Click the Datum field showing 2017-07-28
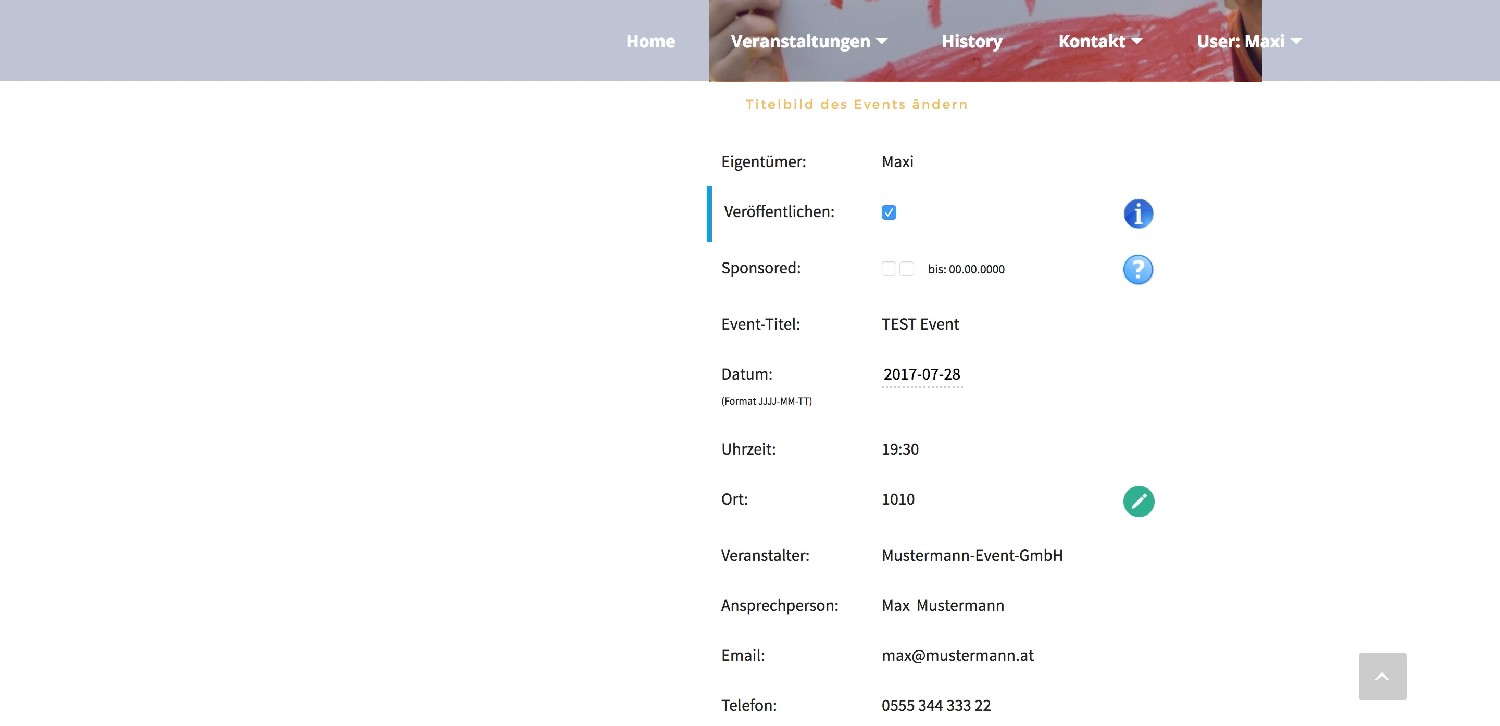The width and height of the screenshot is (1500, 726). click(921, 375)
